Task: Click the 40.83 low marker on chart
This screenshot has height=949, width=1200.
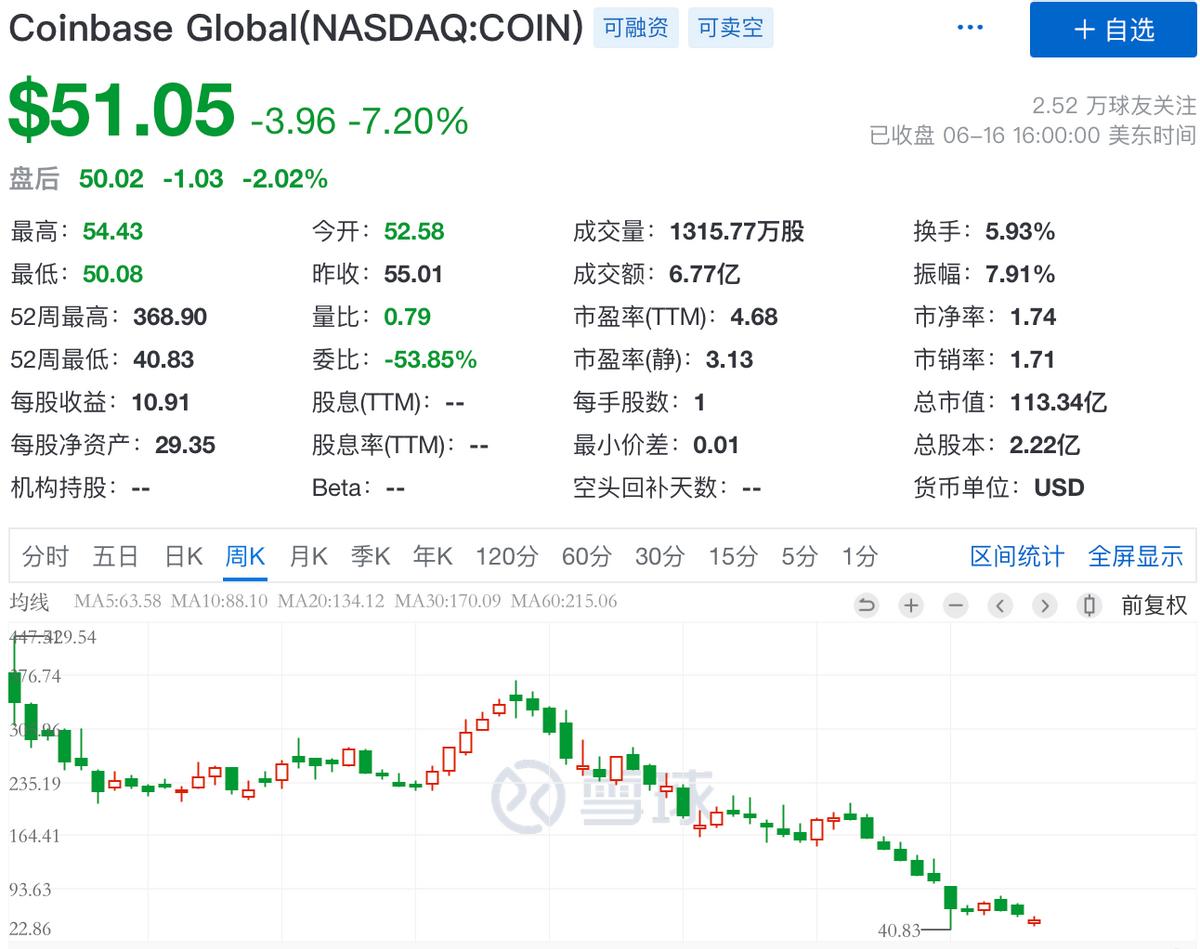Action: pos(900,930)
